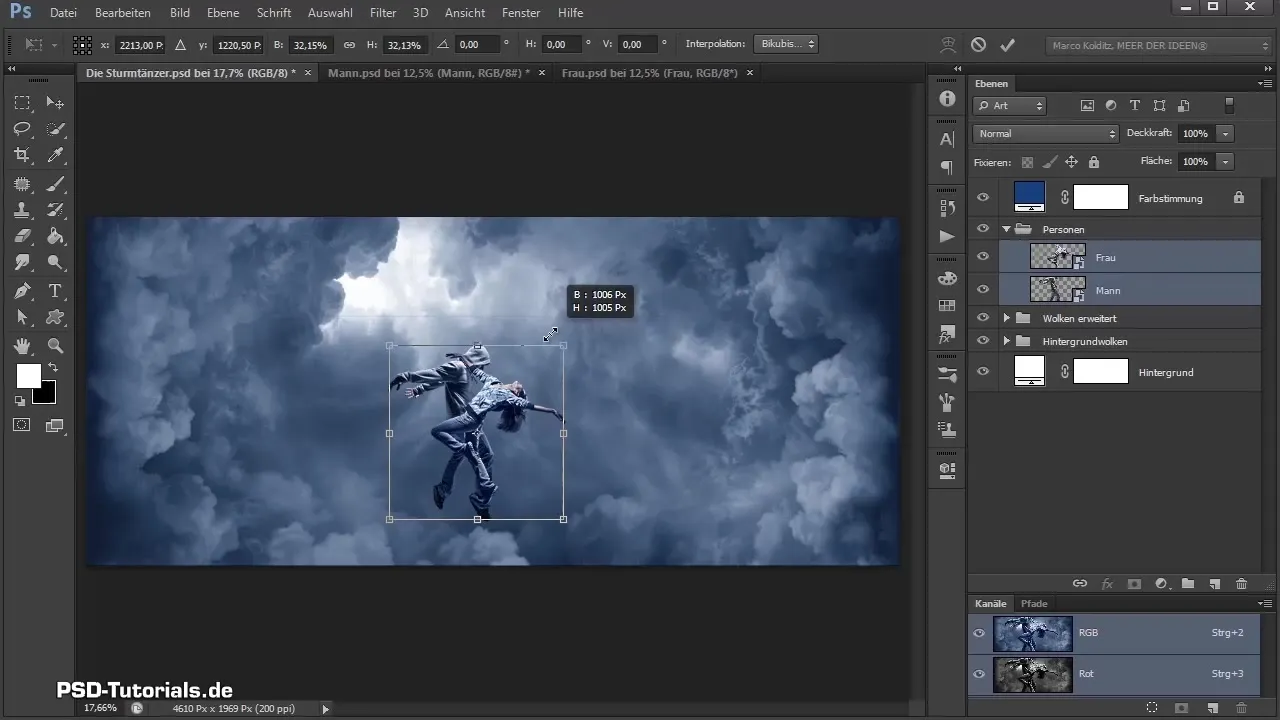The image size is (1280, 720).
Task: Expand the Wolken erweitert group
Action: point(1006,318)
